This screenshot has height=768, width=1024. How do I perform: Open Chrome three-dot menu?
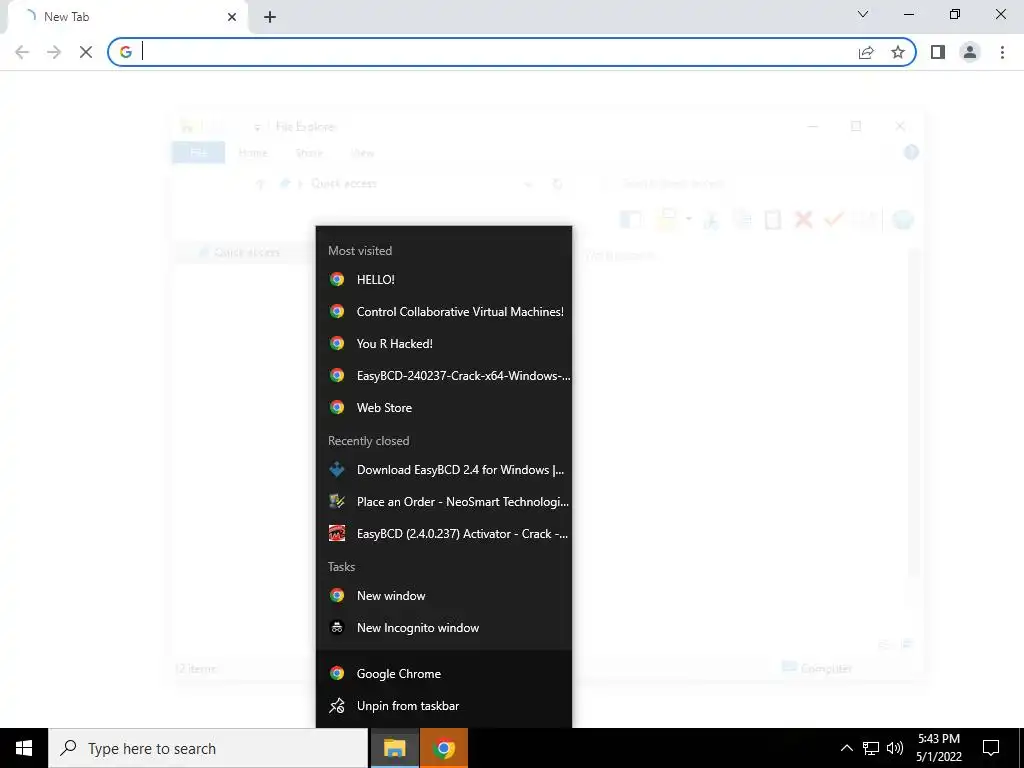tap(1002, 52)
